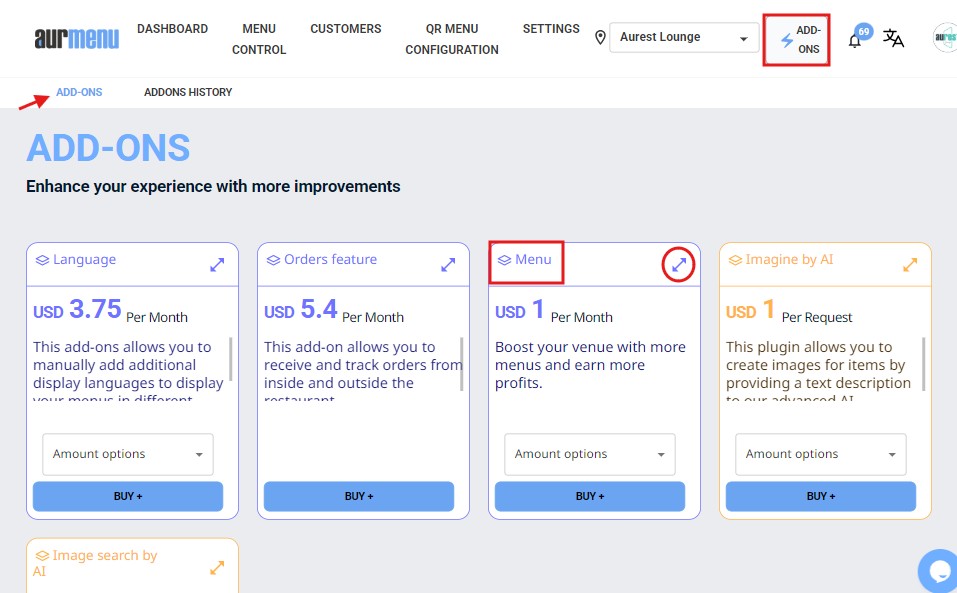Click the language translate icon
Viewport: 957px width, 593px height.
(893, 39)
